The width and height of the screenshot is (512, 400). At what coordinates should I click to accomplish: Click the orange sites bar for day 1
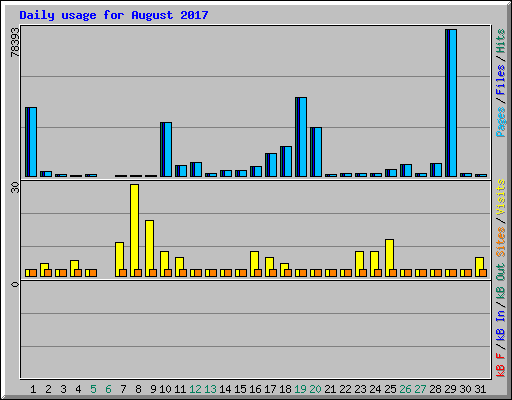coord(33,273)
